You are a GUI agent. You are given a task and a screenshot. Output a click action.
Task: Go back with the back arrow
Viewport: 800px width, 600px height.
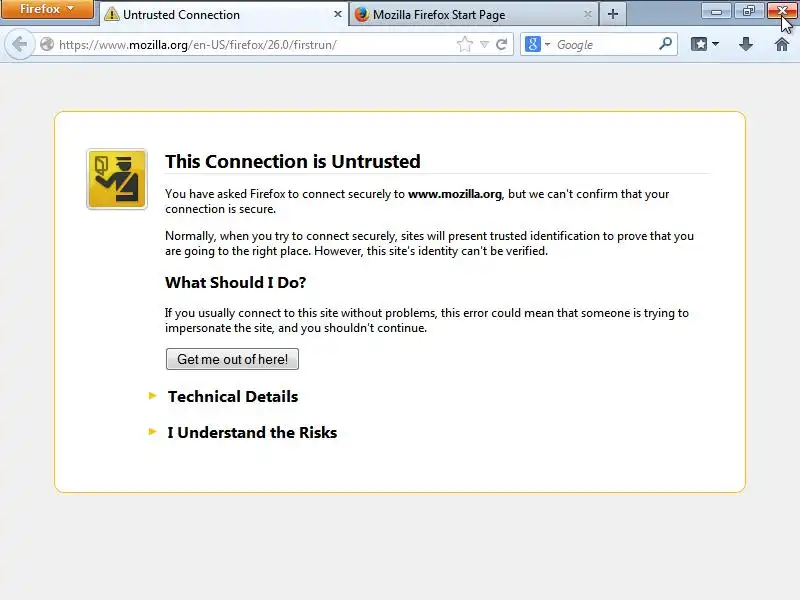coord(19,44)
